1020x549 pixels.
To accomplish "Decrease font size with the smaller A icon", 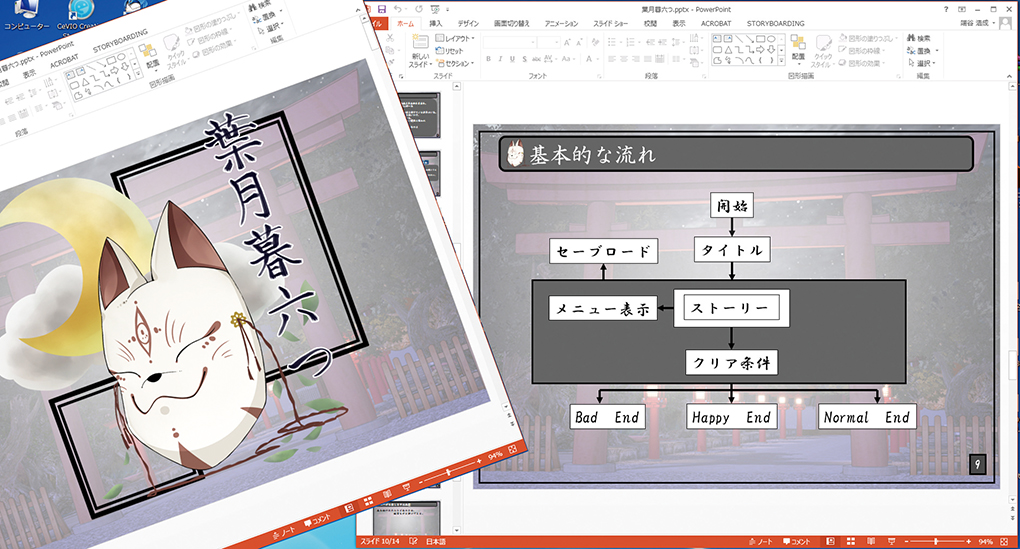I will coord(579,42).
